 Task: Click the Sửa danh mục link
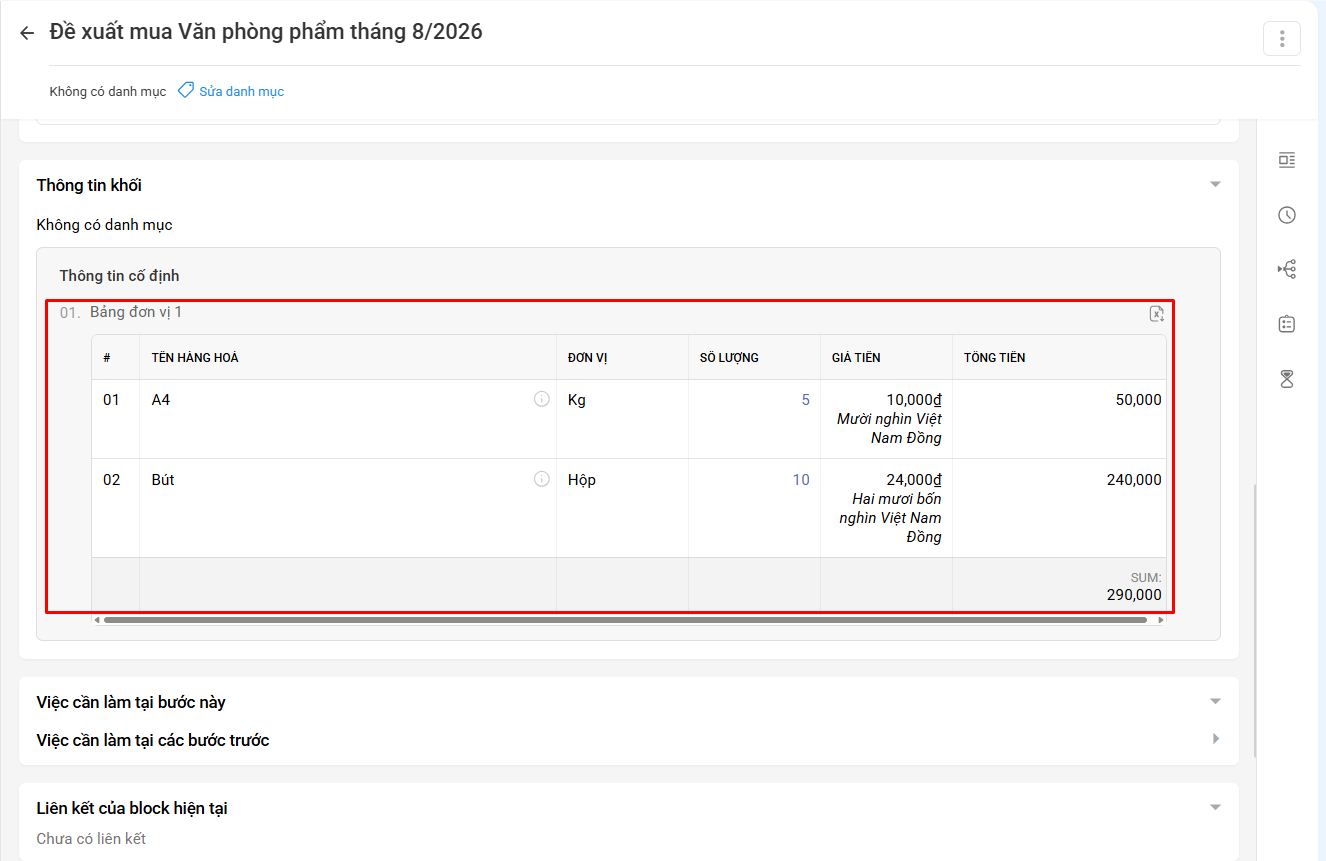point(241,91)
